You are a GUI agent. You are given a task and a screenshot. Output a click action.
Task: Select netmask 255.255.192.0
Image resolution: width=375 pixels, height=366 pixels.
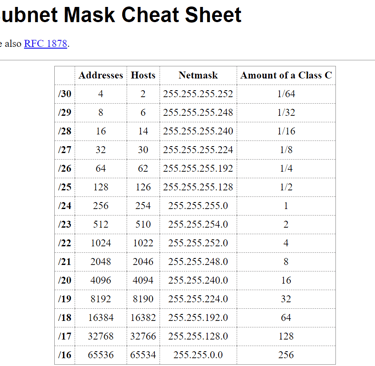point(198,318)
